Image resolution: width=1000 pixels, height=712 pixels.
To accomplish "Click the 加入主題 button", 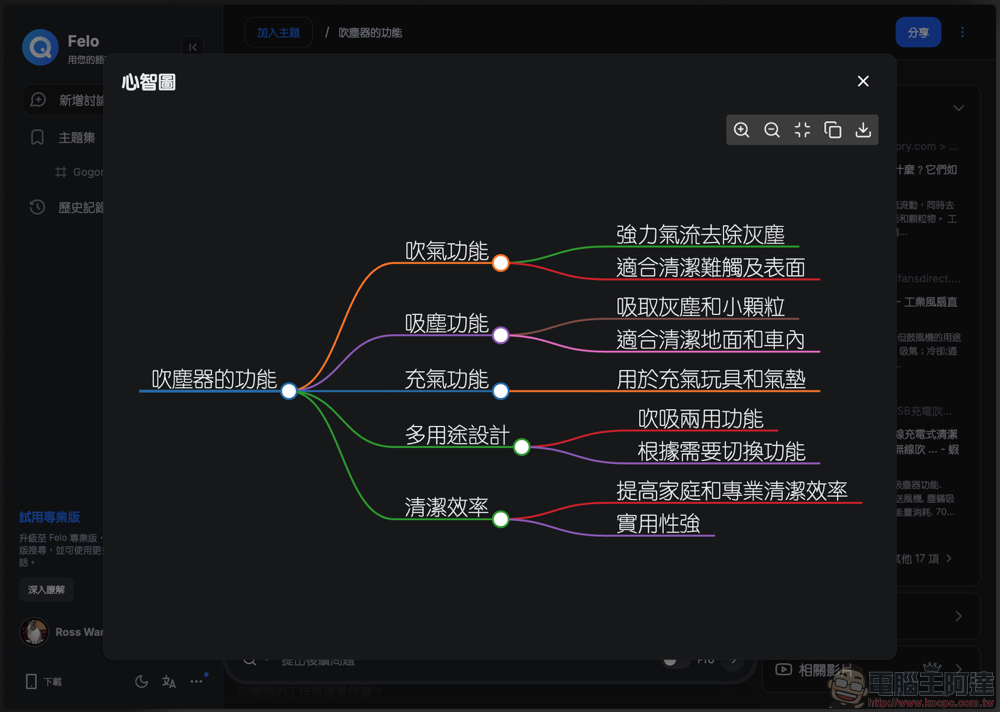I will pos(278,32).
